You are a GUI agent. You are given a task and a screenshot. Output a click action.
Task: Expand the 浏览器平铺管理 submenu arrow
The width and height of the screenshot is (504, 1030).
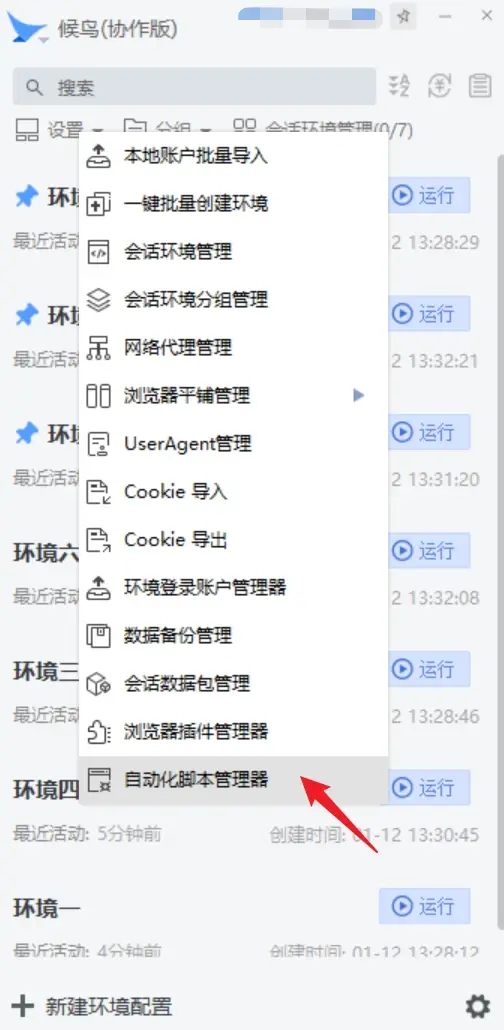tap(358, 395)
